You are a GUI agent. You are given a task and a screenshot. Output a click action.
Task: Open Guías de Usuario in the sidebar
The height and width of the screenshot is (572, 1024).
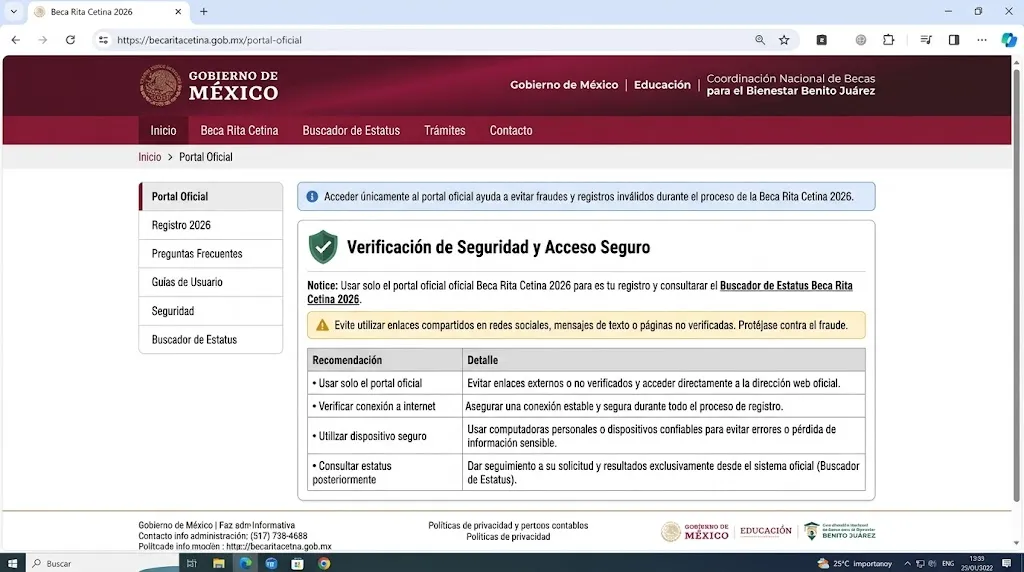pyautogui.click(x=211, y=282)
